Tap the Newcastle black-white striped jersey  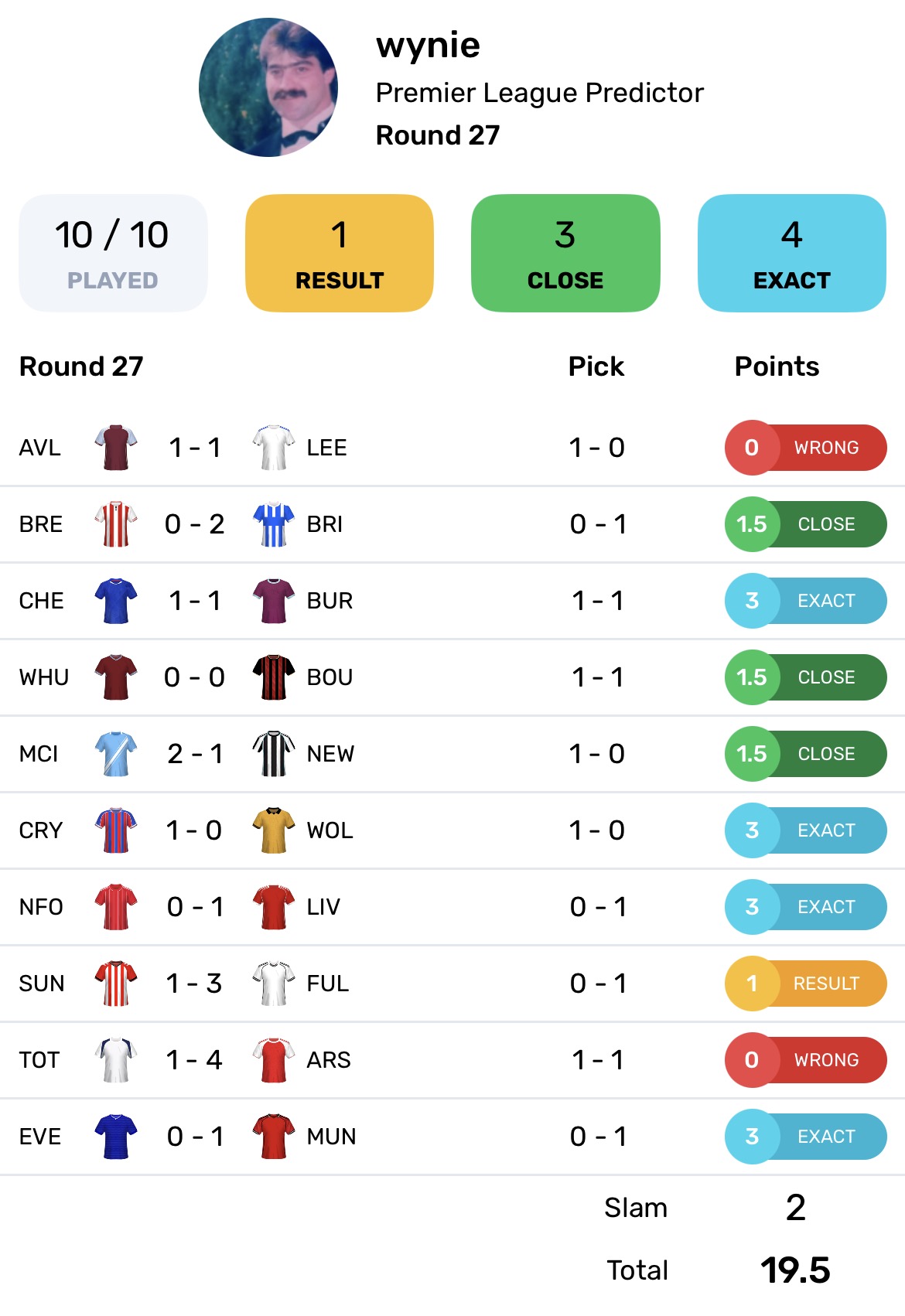click(x=274, y=754)
